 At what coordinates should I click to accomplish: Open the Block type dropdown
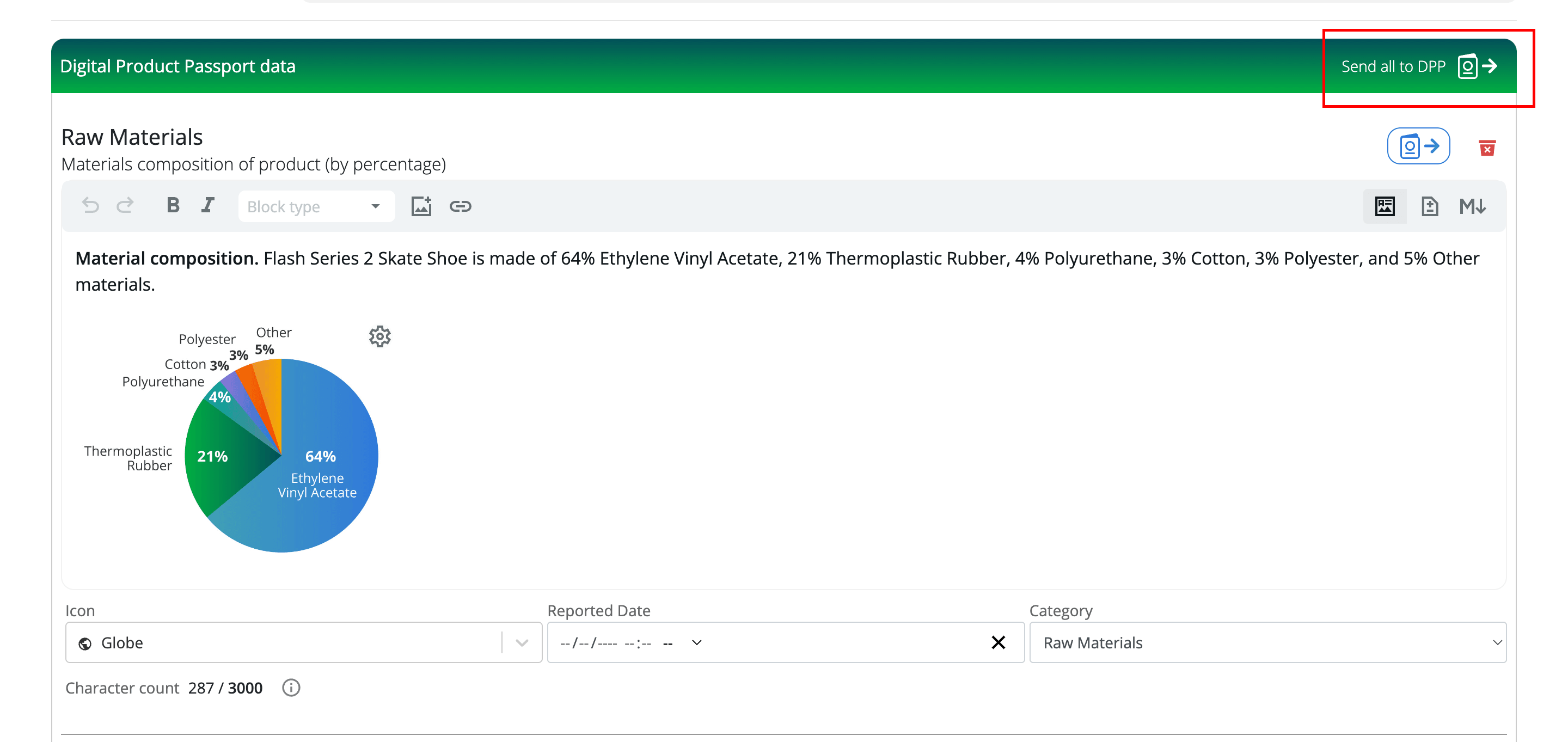(x=315, y=207)
